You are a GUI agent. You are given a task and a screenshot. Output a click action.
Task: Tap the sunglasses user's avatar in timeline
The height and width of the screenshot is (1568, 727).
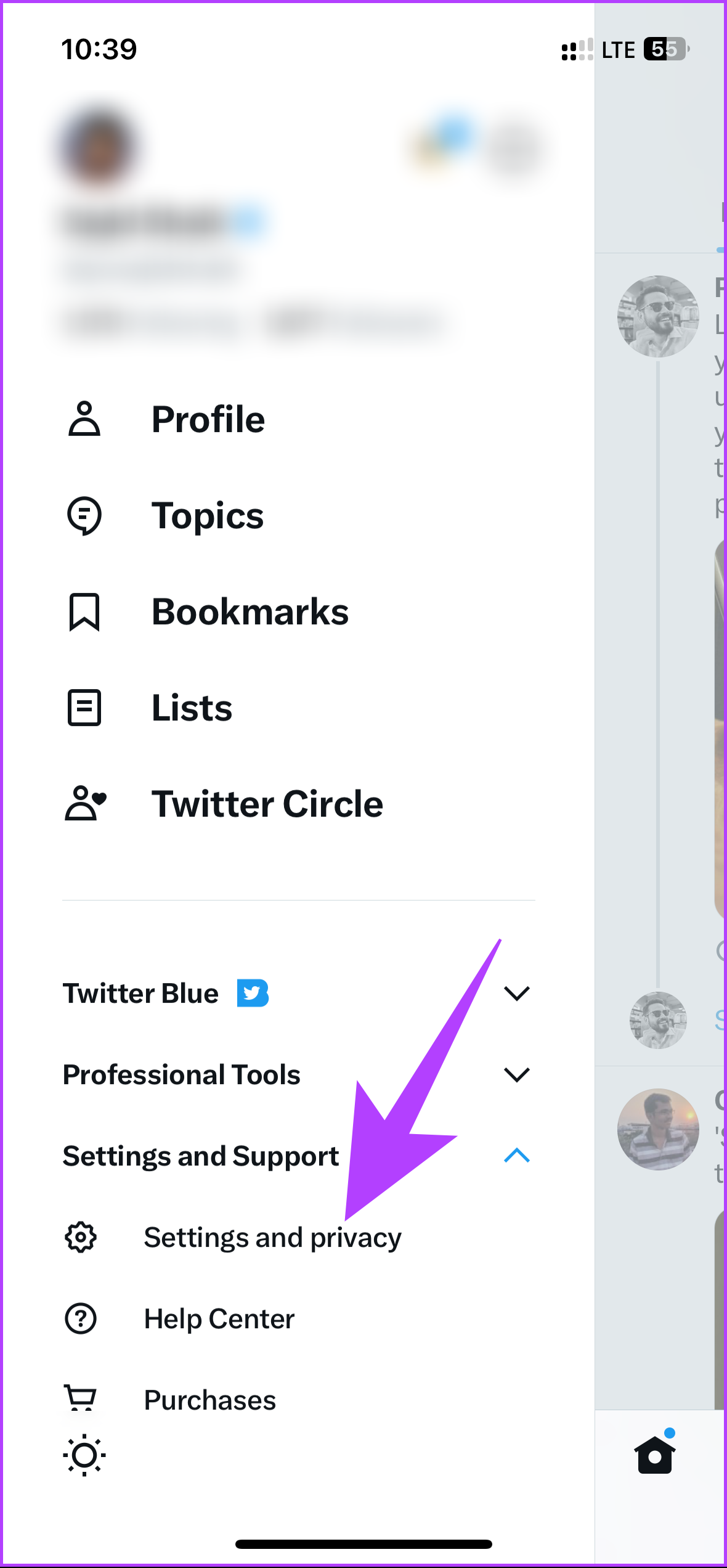tap(658, 316)
